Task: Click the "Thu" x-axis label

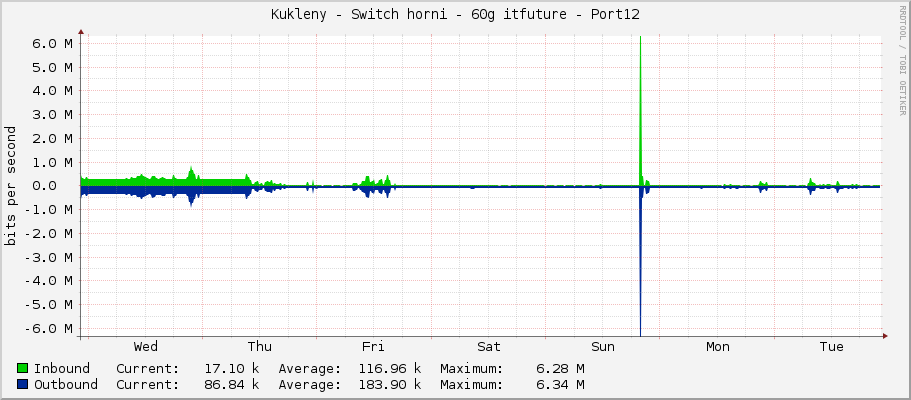Action: pyautogui.click(x=260, y=347)
